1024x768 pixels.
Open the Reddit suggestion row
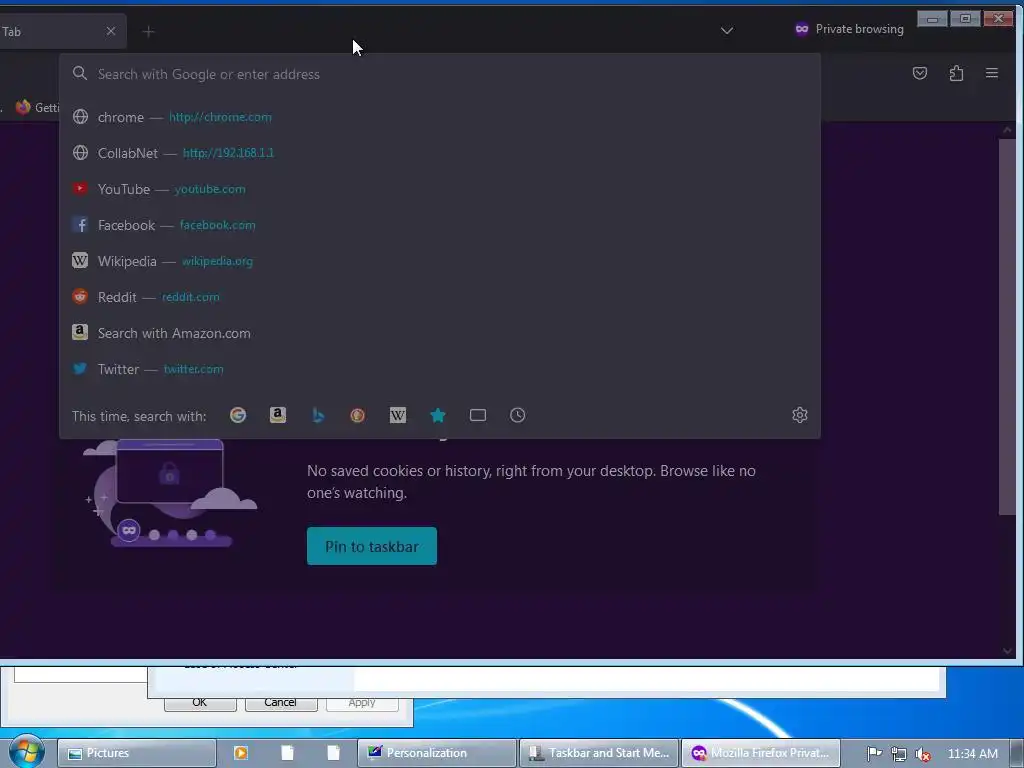click(439, 296)
